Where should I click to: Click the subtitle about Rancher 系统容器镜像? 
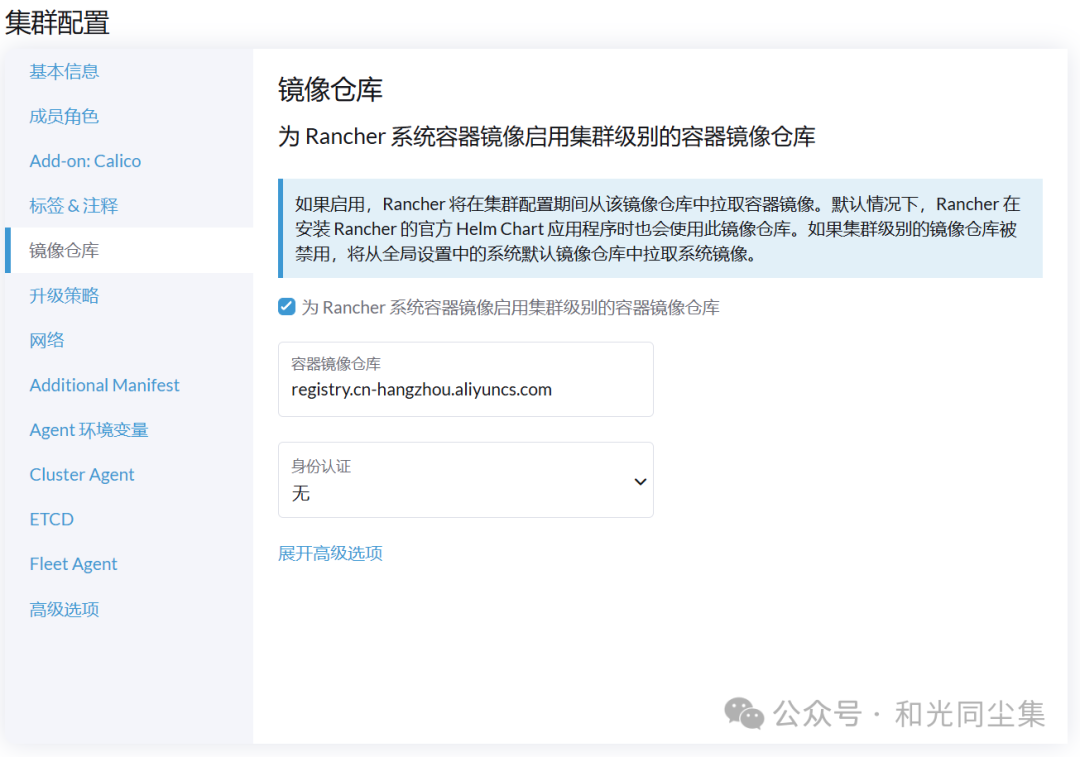point(546,136)
